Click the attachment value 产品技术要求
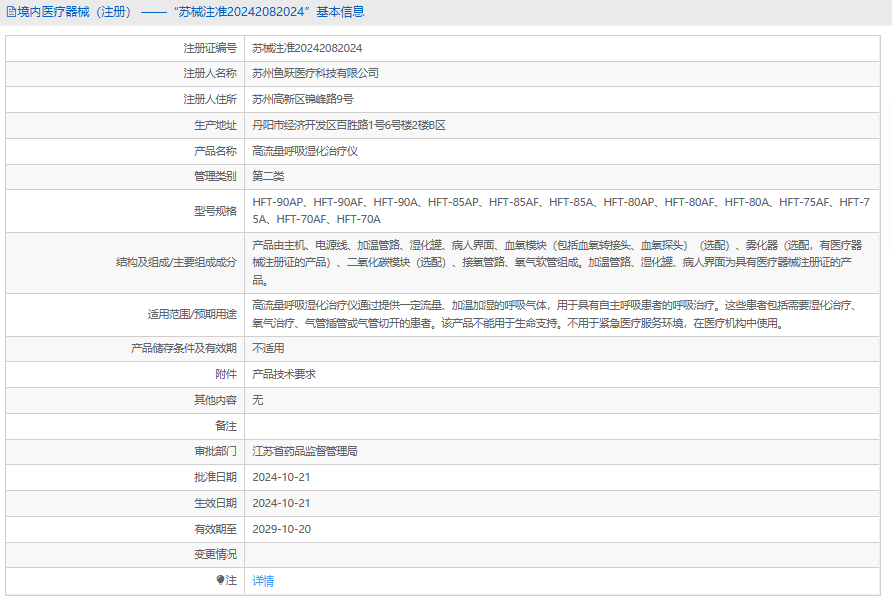The image size is (892, 600). (284, 374)
